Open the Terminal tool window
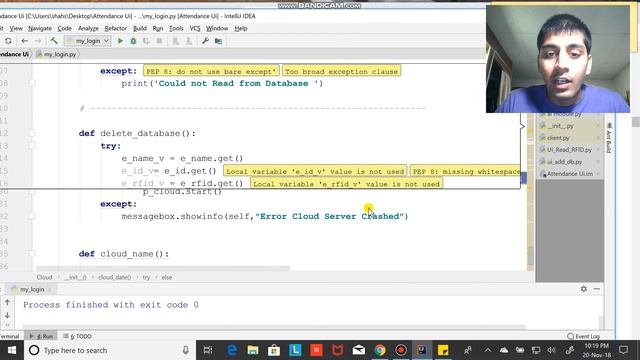The width and height of the screenshot is (640, 360). tap(10, 336)
